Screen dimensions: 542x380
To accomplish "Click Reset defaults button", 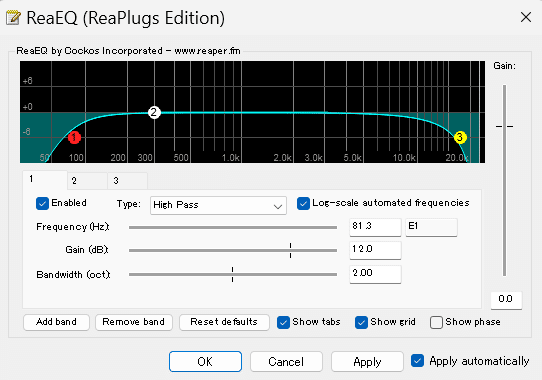I will (224, 322).
